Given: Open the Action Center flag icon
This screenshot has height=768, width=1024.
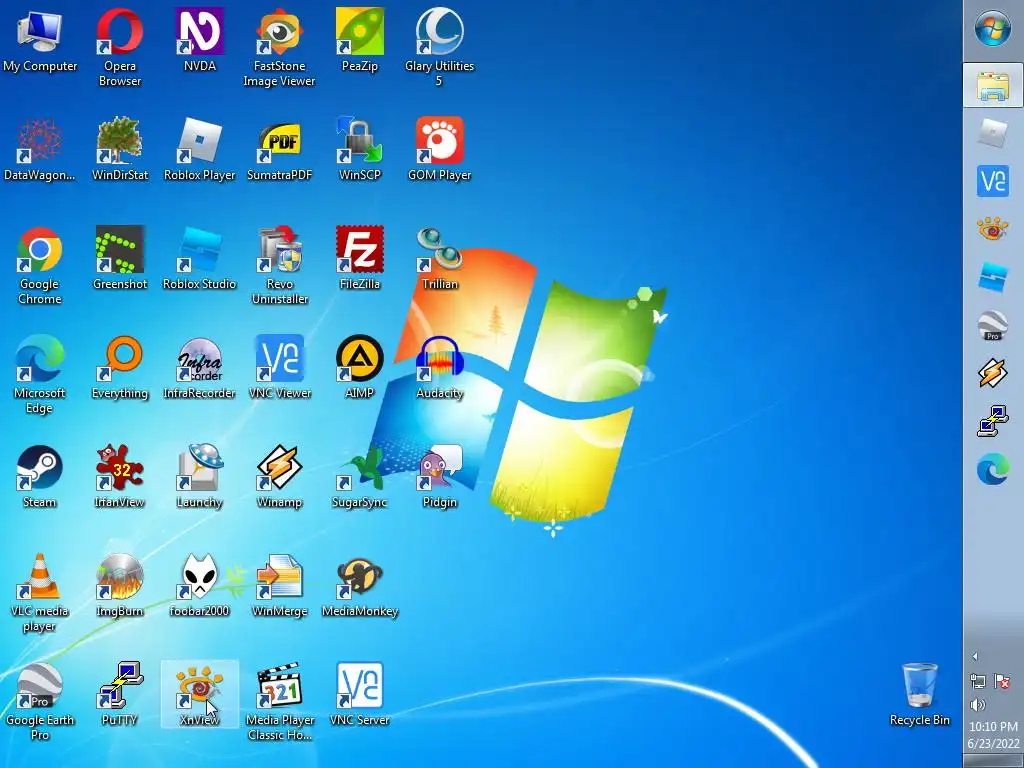Looking at the screenshot, I should 1002,681.
